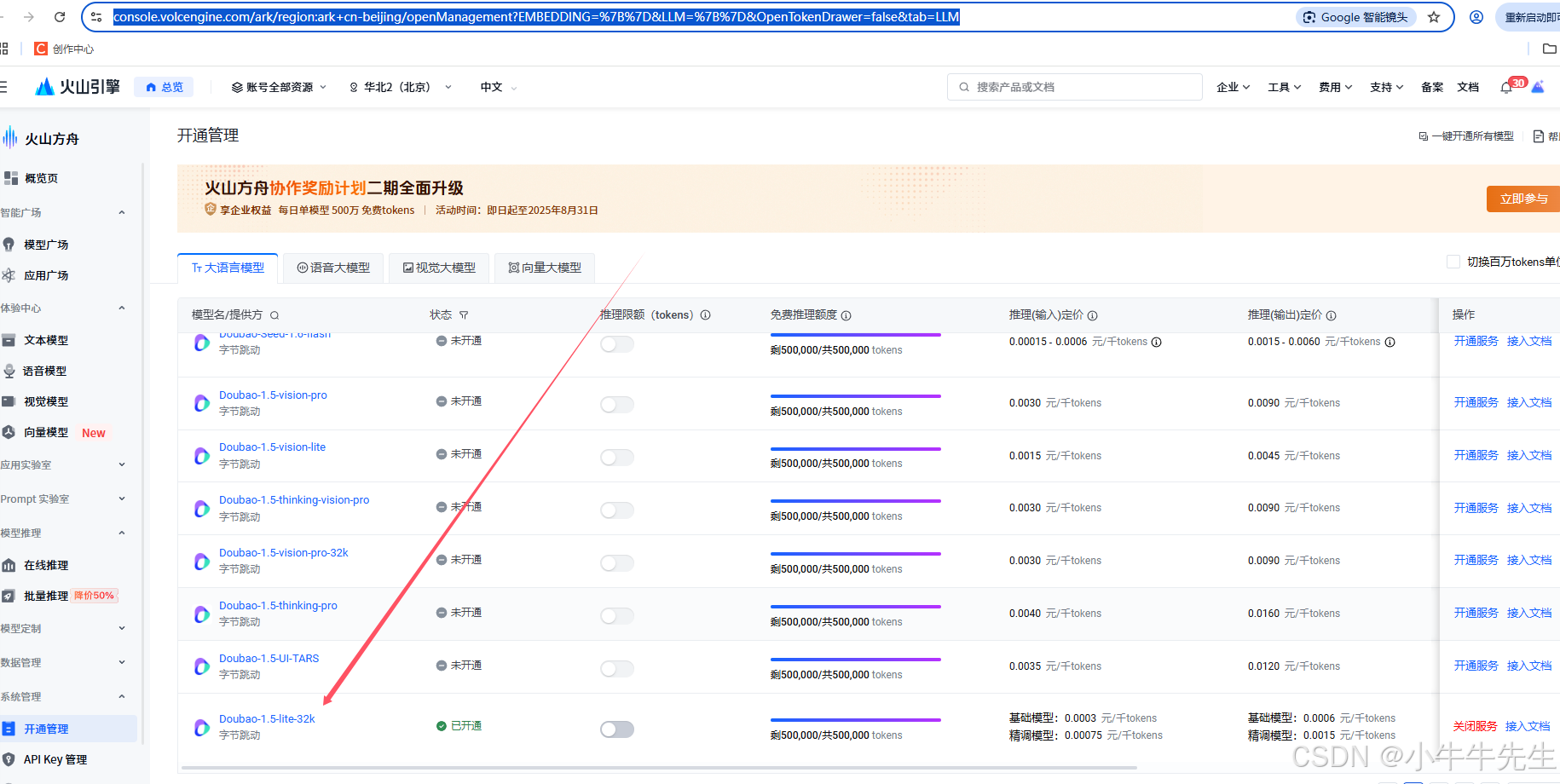Switch to 向量大模型 tab
Image resolution: width=1560 pixels, height=784 pixels.
pyautogui.click(x=545, y=268)
